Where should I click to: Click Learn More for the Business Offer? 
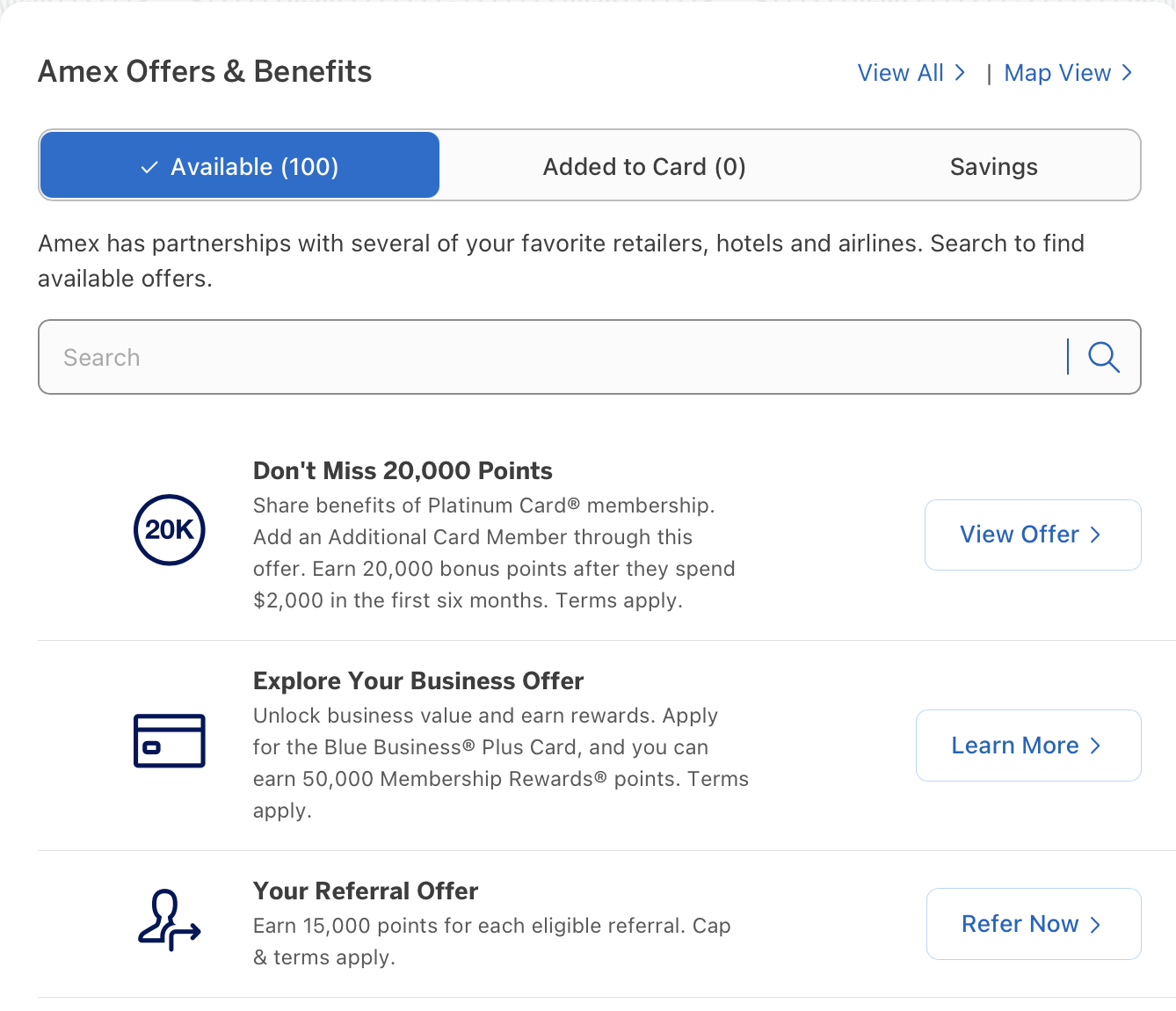(1028, 746)
